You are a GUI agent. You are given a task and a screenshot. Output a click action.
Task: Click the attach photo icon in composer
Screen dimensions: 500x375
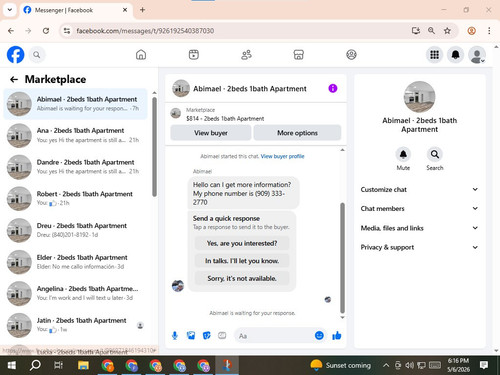[191, 335]
